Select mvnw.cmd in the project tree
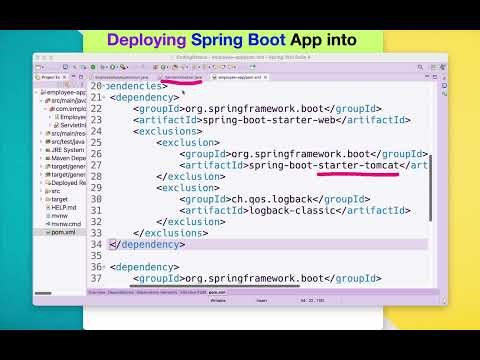This screenshot has width=480, height=360. tap(63, 224)
